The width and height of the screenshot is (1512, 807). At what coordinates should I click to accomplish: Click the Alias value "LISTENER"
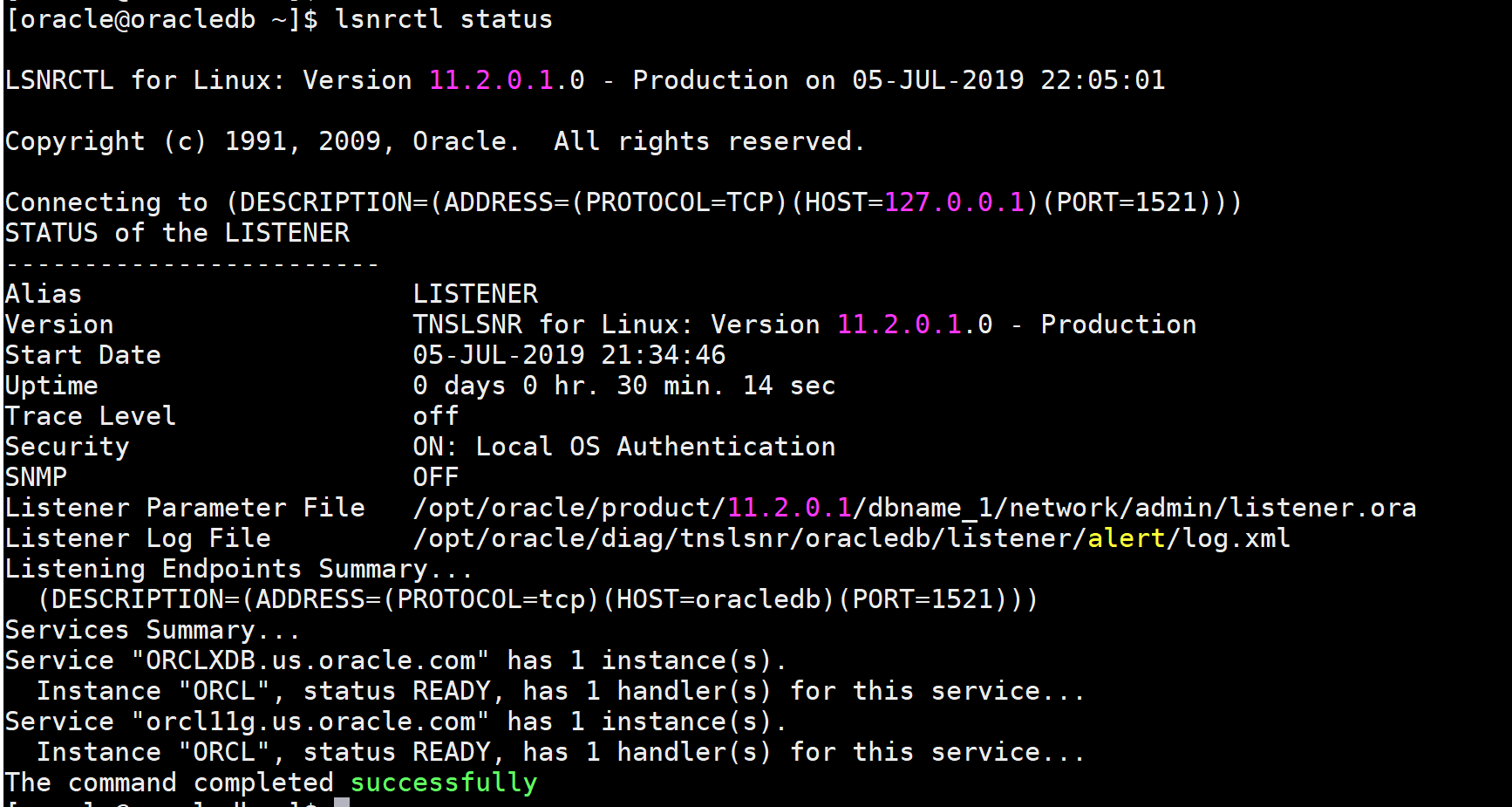pyautogui.click(x=475, y=294)
